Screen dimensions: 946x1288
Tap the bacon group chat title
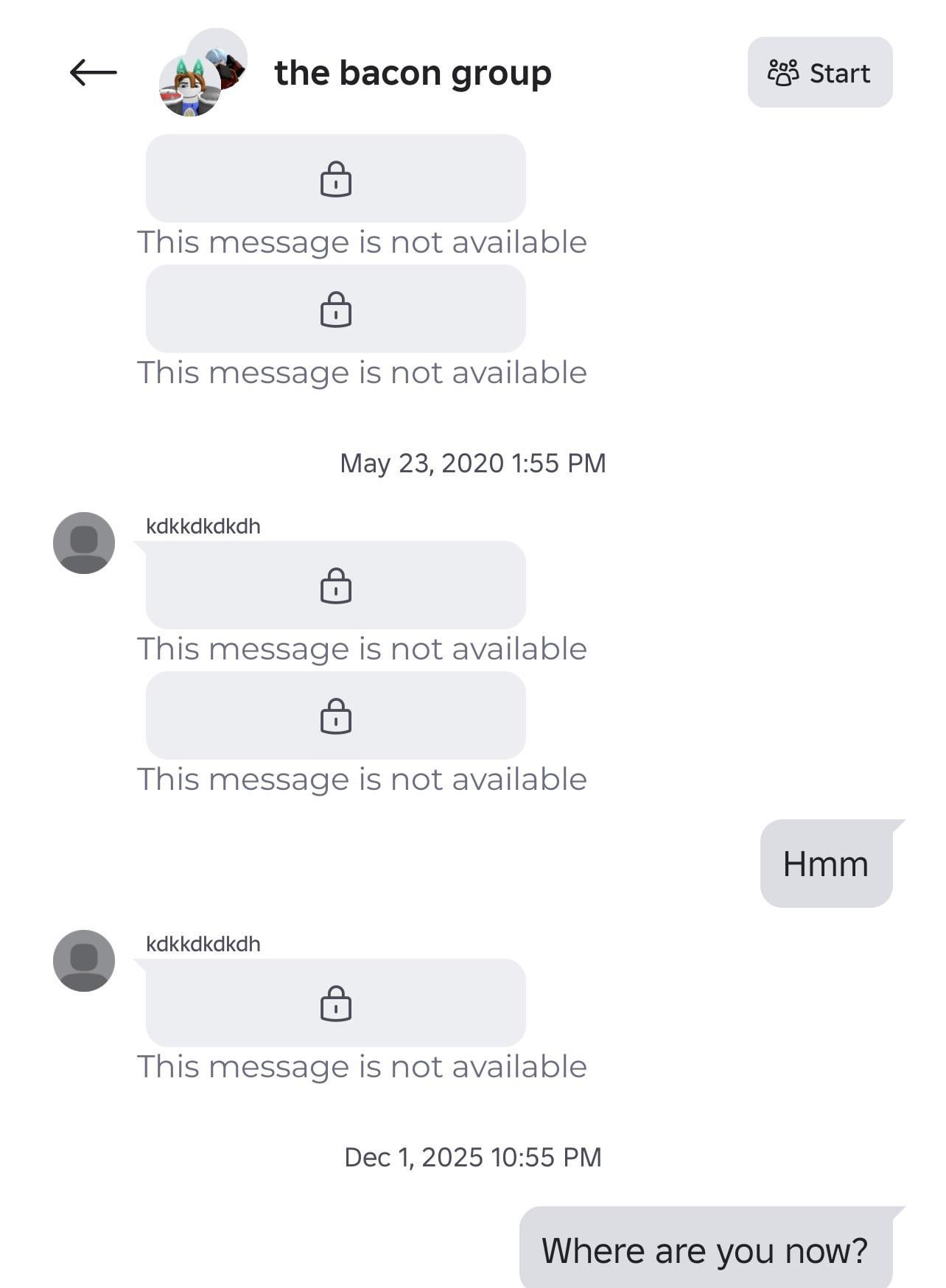point(413,73)
